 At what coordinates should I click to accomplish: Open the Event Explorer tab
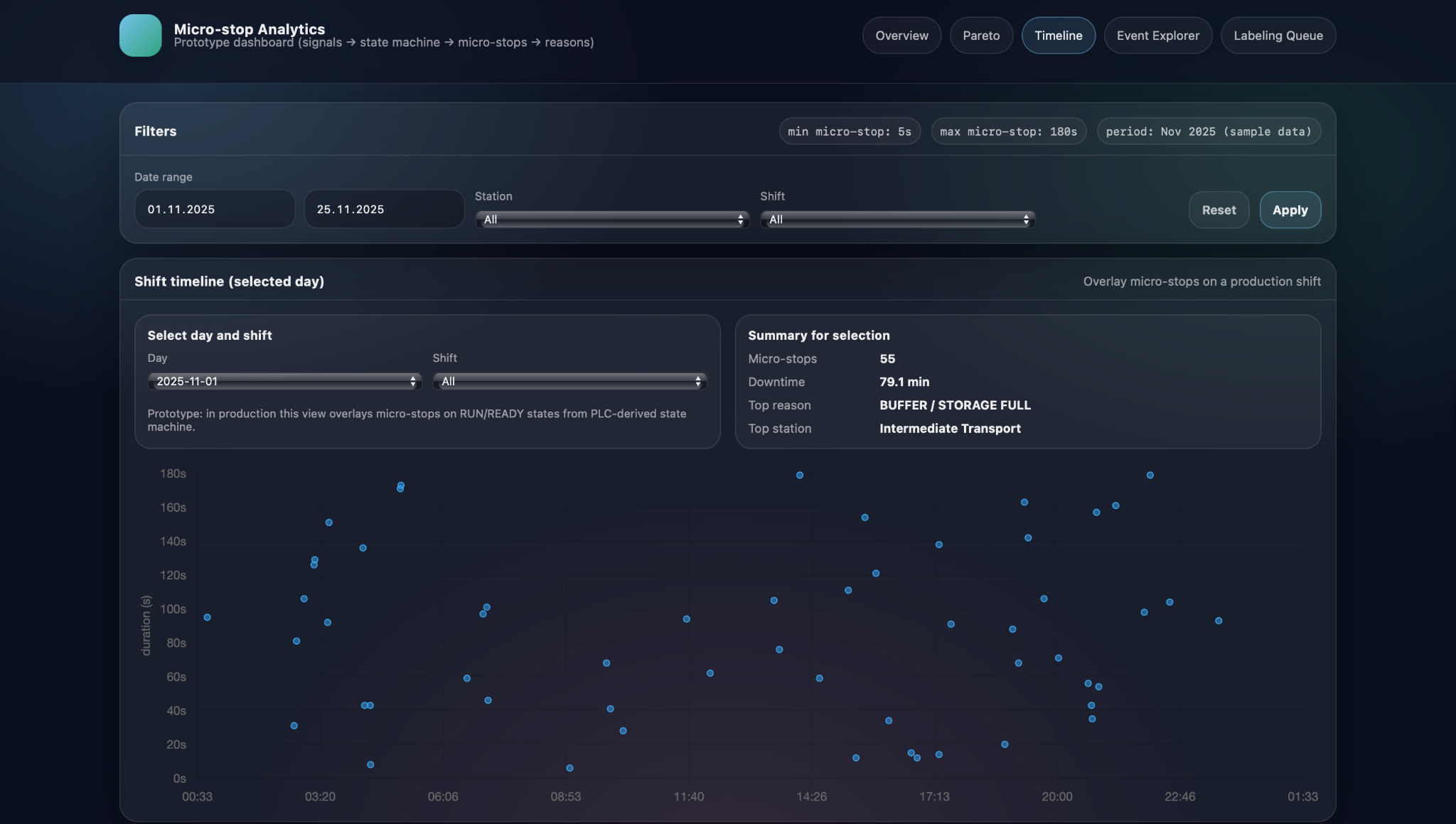(x=1157, y=36)
